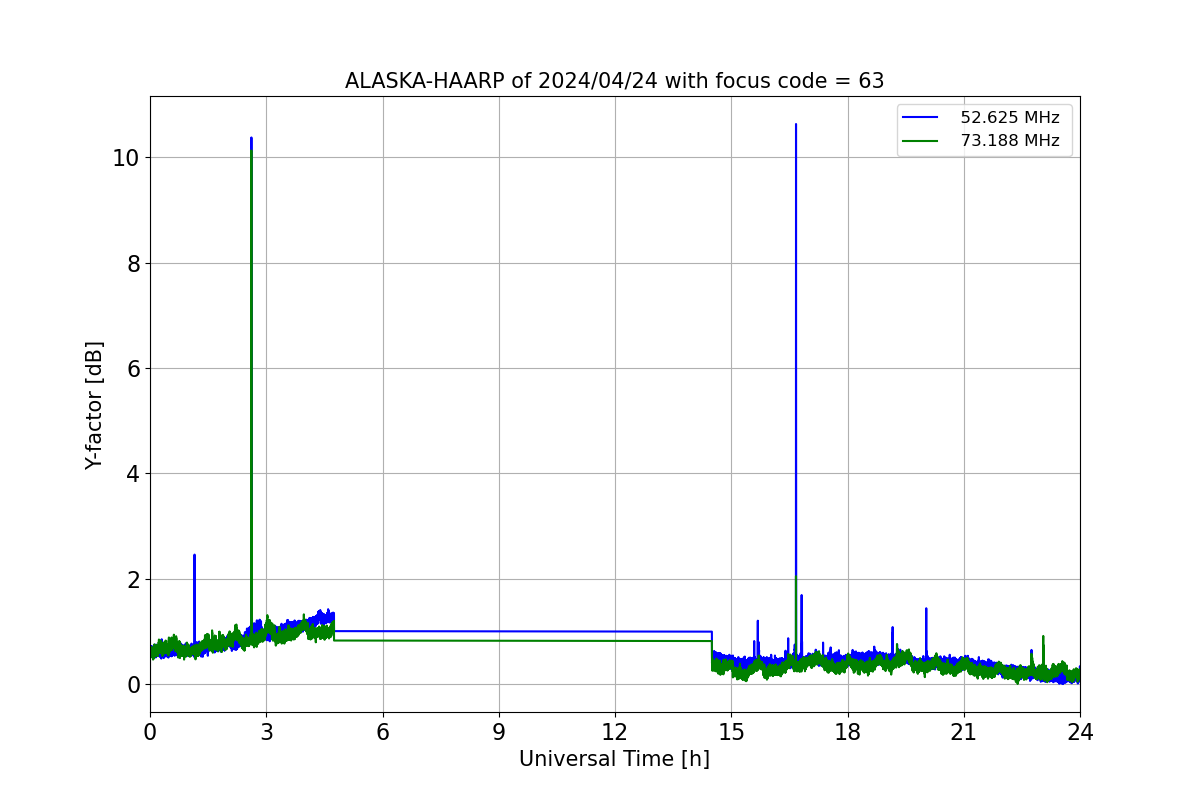Click the blue spike peak near 1.1 h
Image resolution: width=1200 pixels, height=800 pixels.
(194, 556)
